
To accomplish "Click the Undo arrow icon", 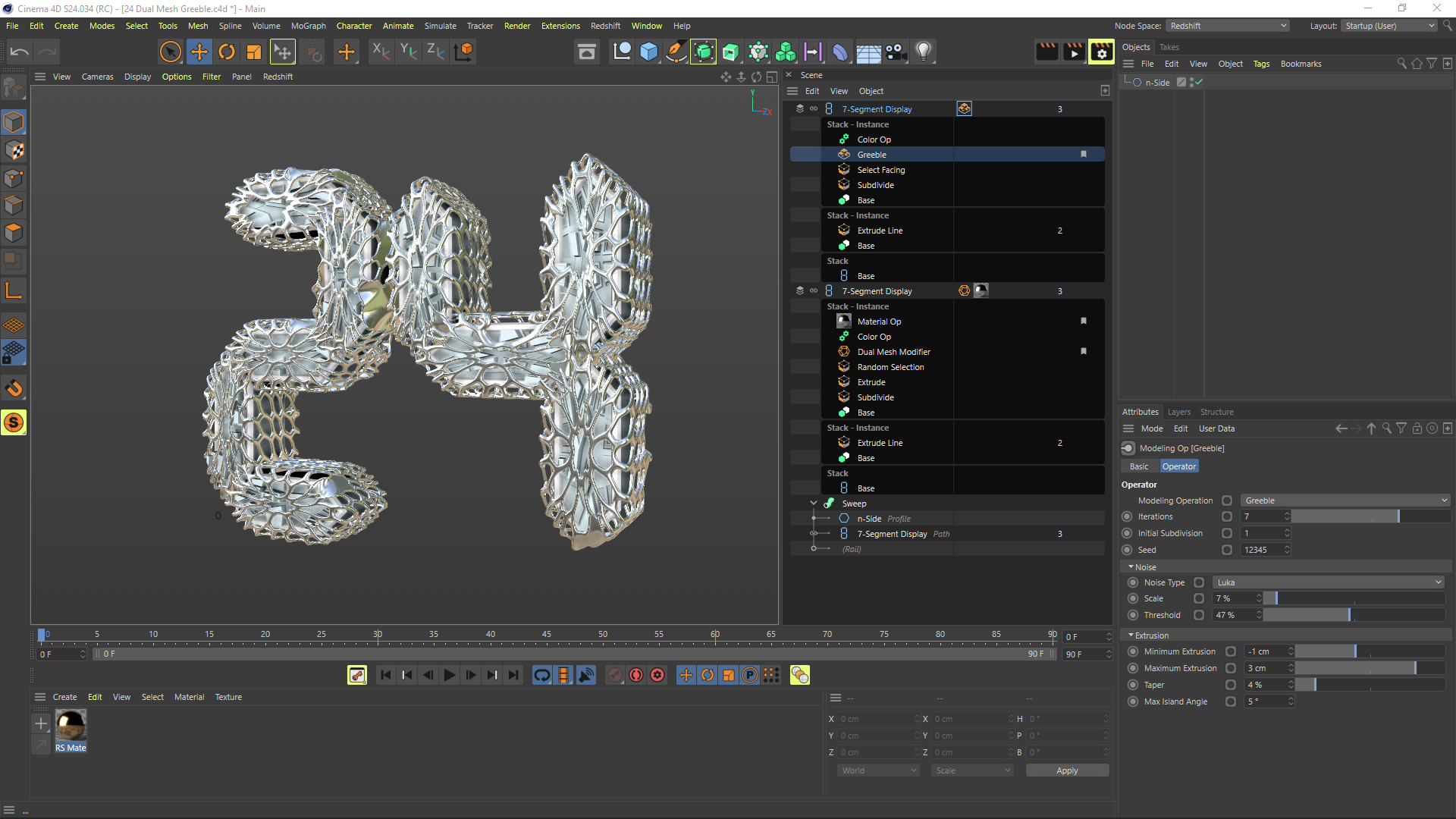I will click(x=20, y=52).
